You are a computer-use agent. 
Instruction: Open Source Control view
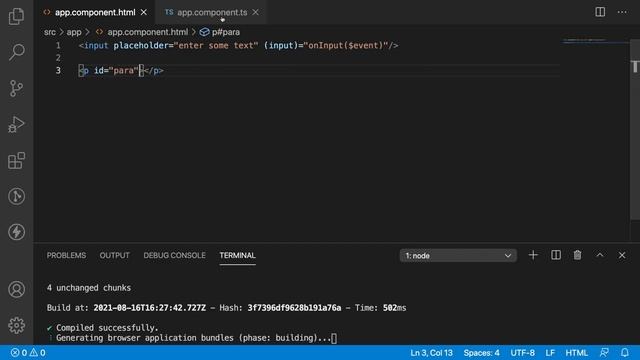click(16, 88)
